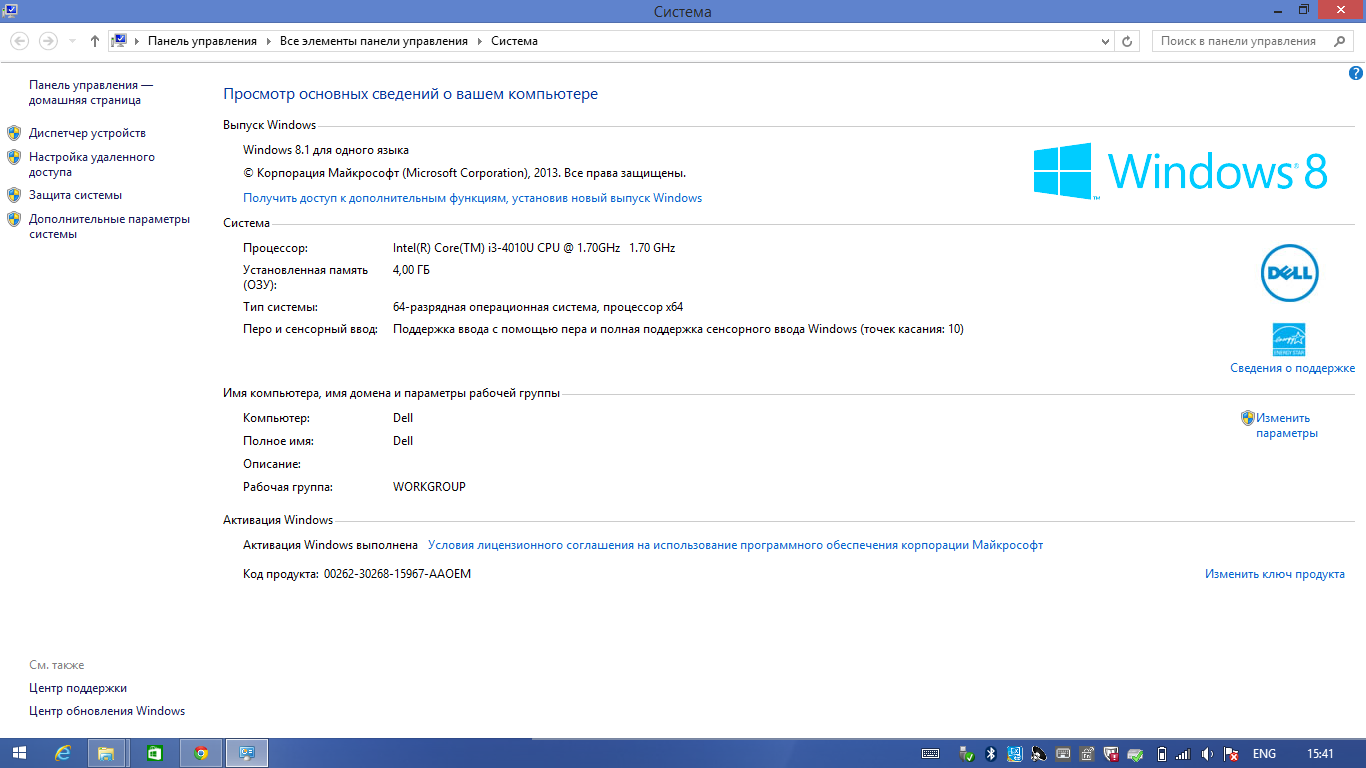This screenshot has height=768, width=1366.
Task: Click the 4,00 ГБ memory value
Action: pos(412,270)
